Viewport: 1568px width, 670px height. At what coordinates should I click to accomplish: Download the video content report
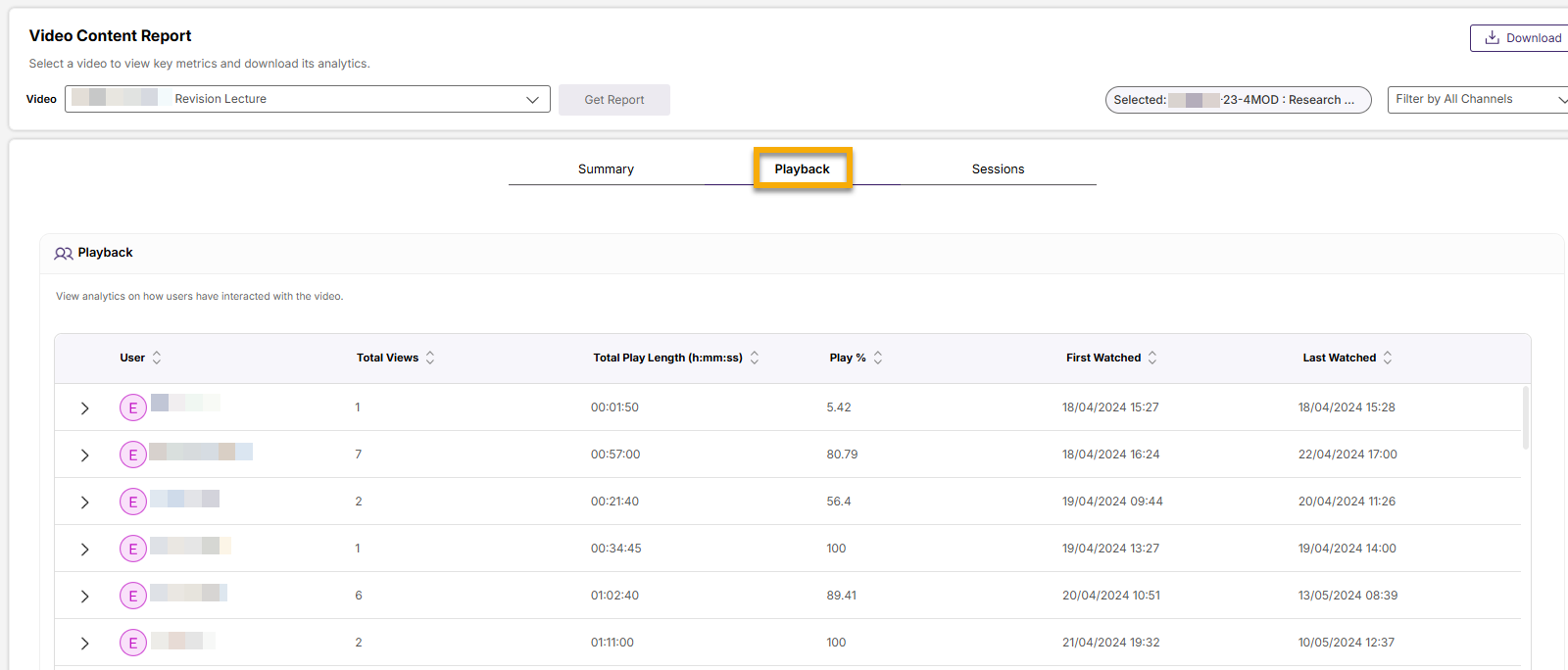tap(1523, 38)
